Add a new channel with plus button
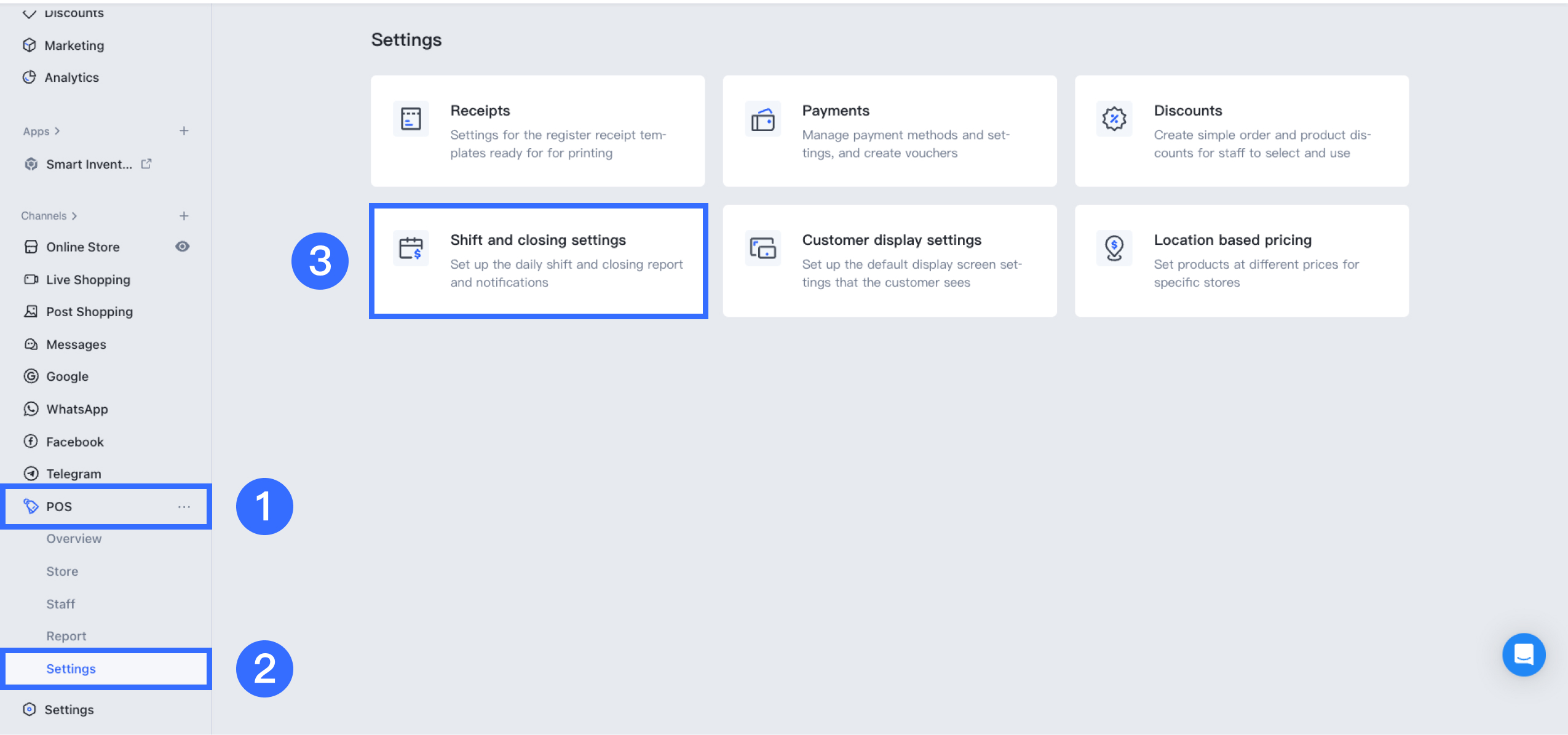The height and width of the screenshot is (735, 1568). tap(184, 216)
